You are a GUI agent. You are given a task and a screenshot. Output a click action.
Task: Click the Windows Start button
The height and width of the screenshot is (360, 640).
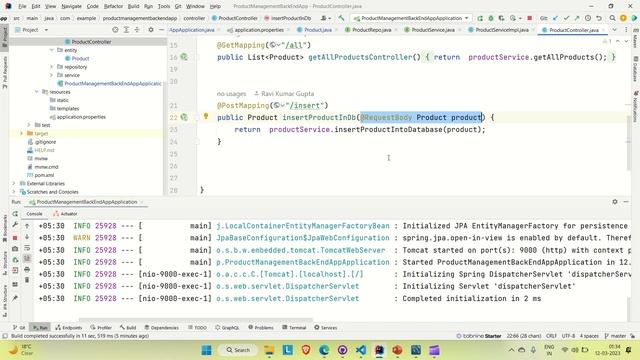[207, 350]
